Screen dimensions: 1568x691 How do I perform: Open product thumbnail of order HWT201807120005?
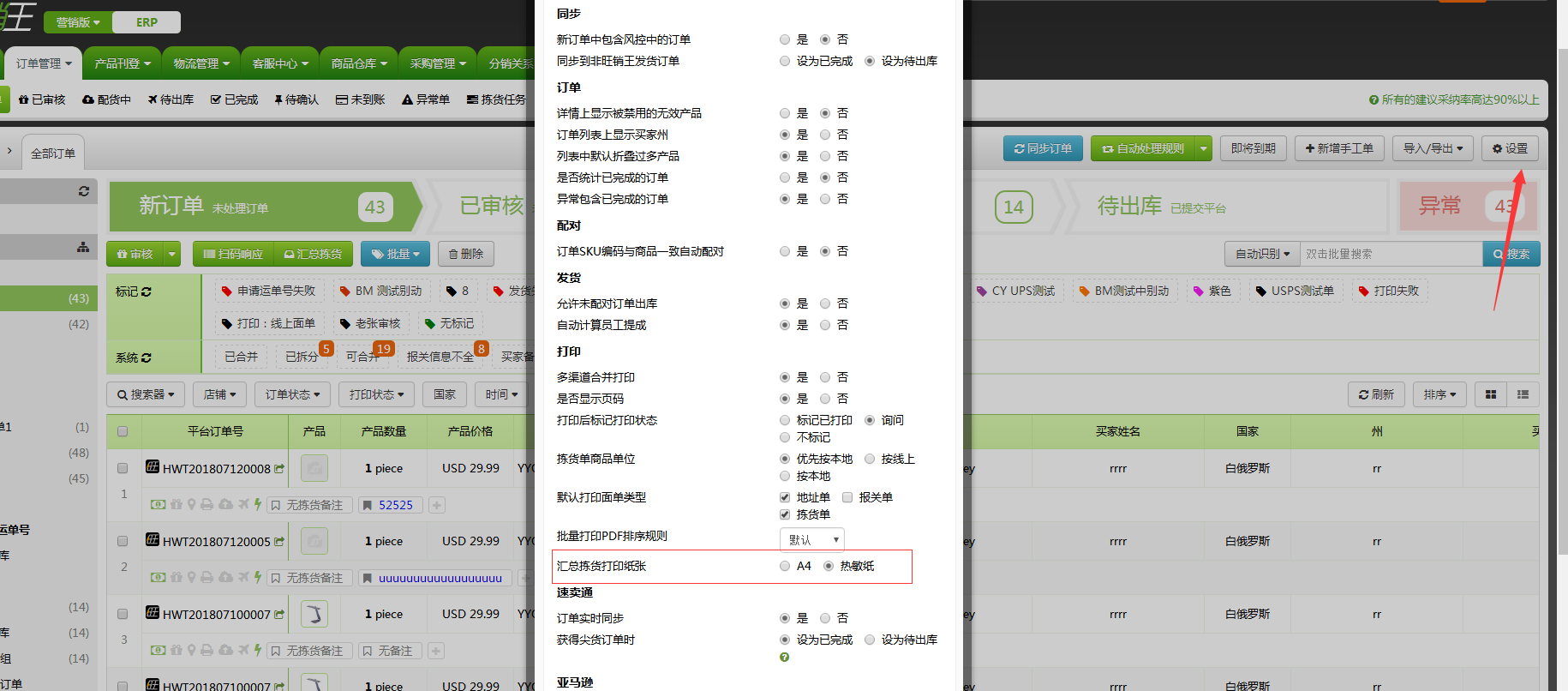pos(314,541)
